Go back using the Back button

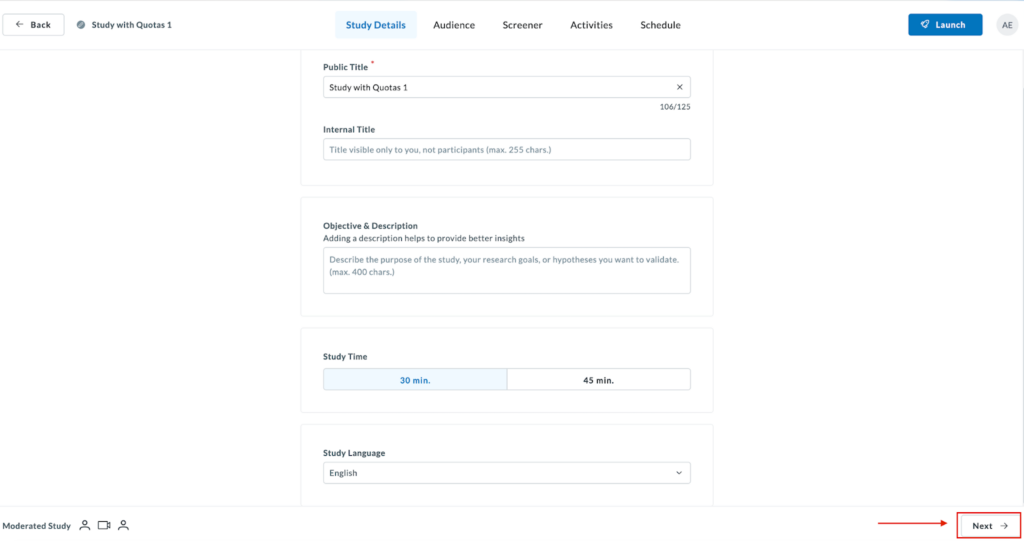33,25
